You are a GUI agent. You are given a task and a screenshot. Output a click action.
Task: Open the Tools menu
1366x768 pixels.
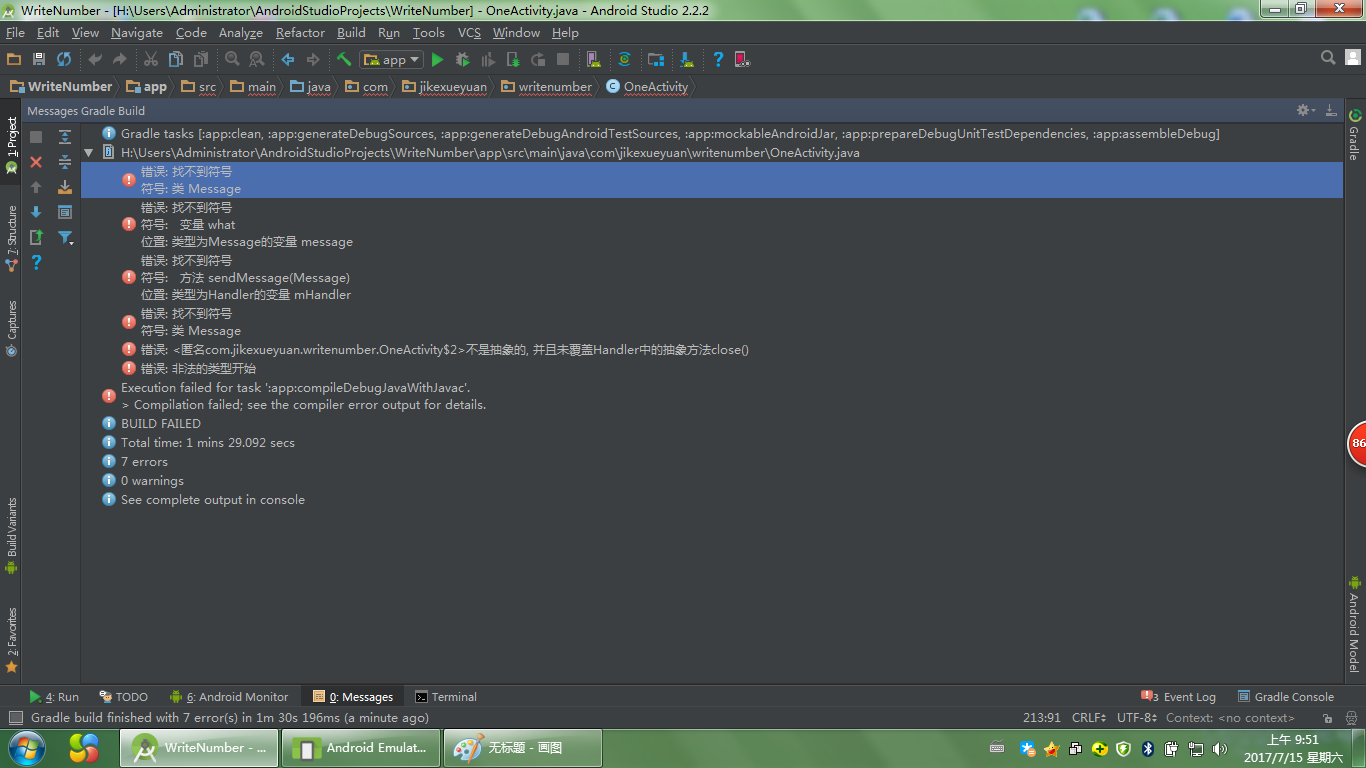point(429,33)
